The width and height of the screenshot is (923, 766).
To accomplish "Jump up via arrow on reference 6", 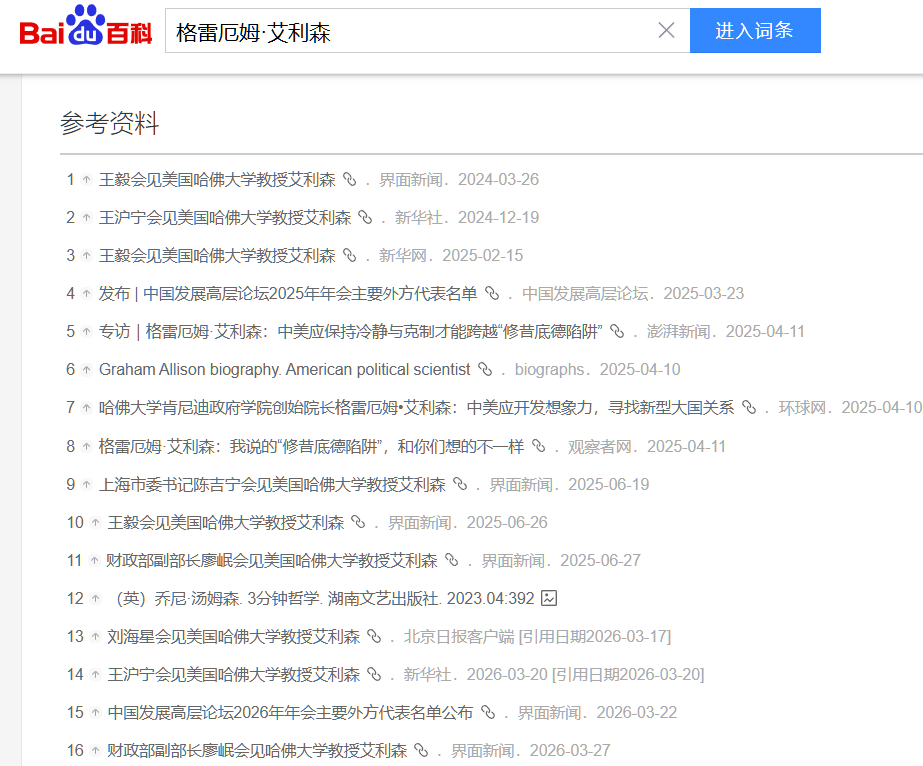I will point(87,370).
